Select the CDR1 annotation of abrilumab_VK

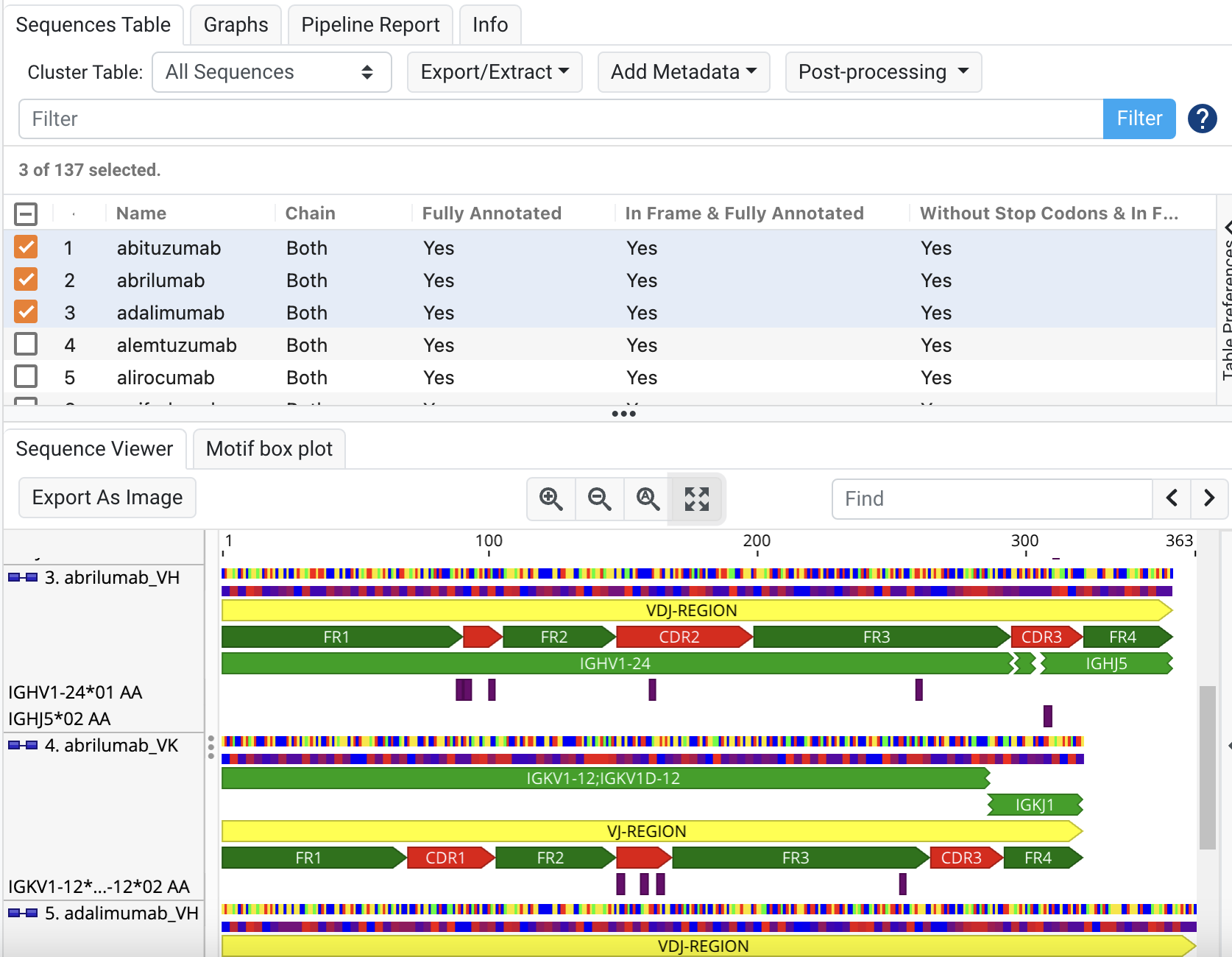pyautogui.click(x=450, y=858)
